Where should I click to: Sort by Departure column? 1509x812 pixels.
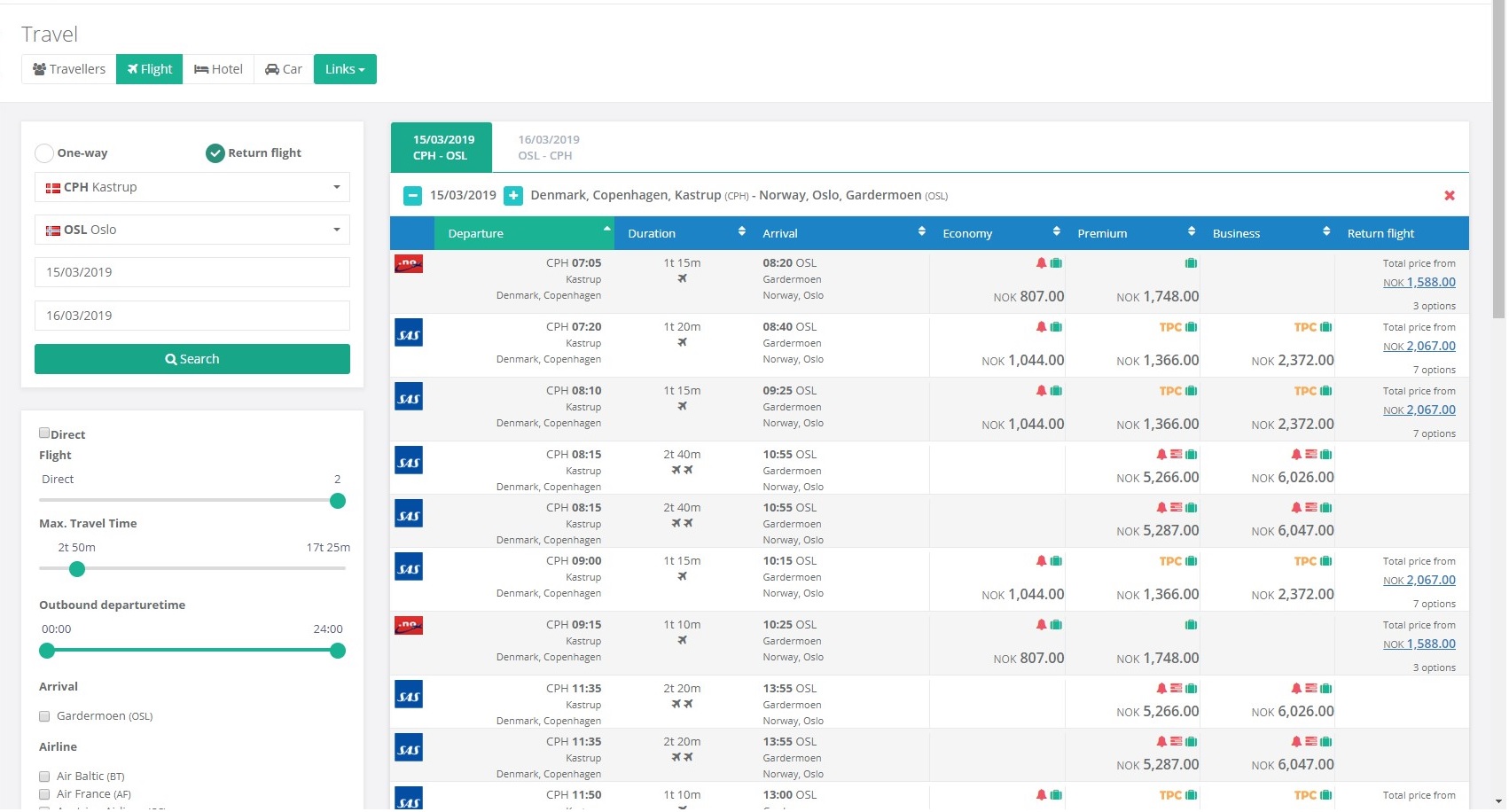point(524,233)
